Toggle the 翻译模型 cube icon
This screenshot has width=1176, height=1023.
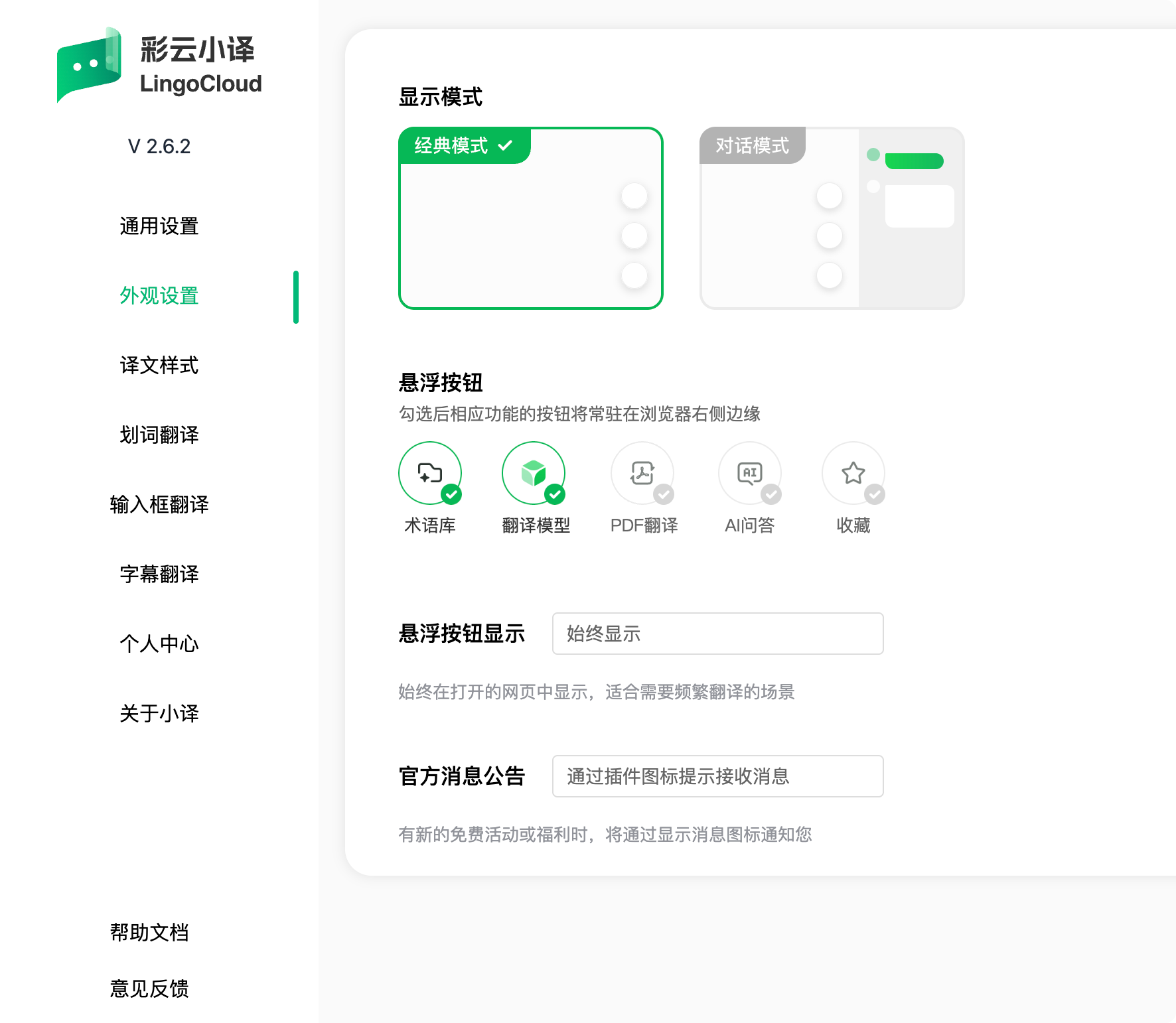click(x=534, y=474)
